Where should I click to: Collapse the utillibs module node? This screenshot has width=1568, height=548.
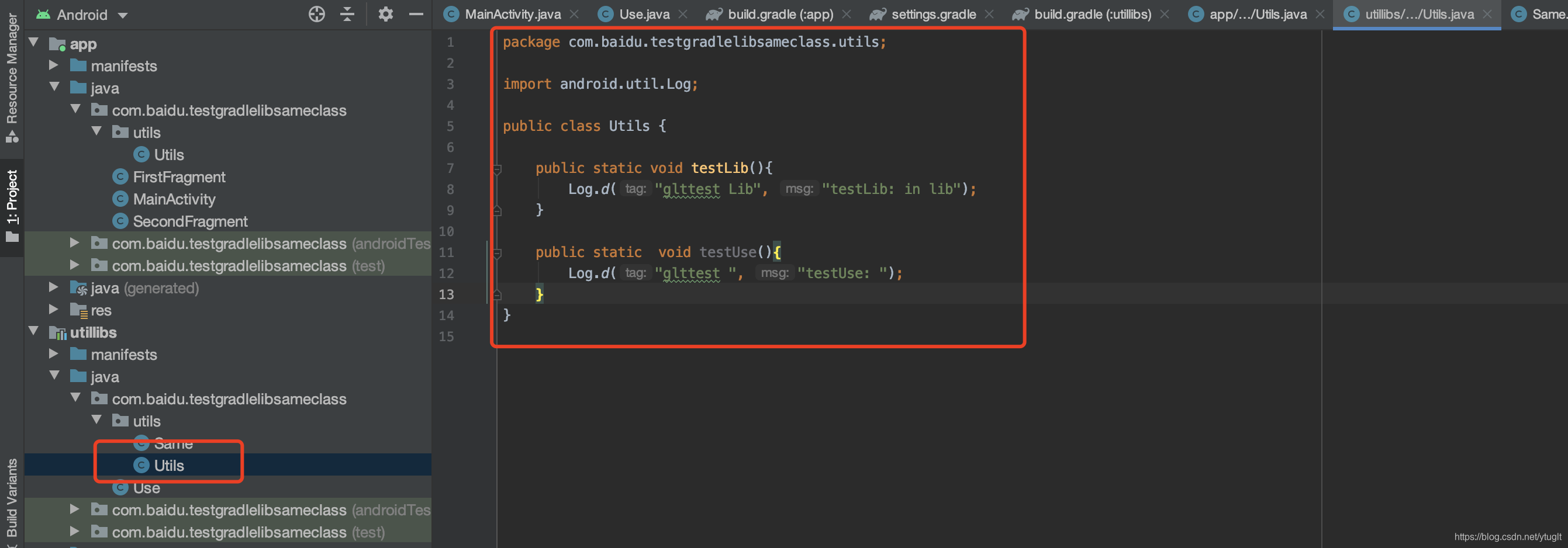tap(34, 331)
